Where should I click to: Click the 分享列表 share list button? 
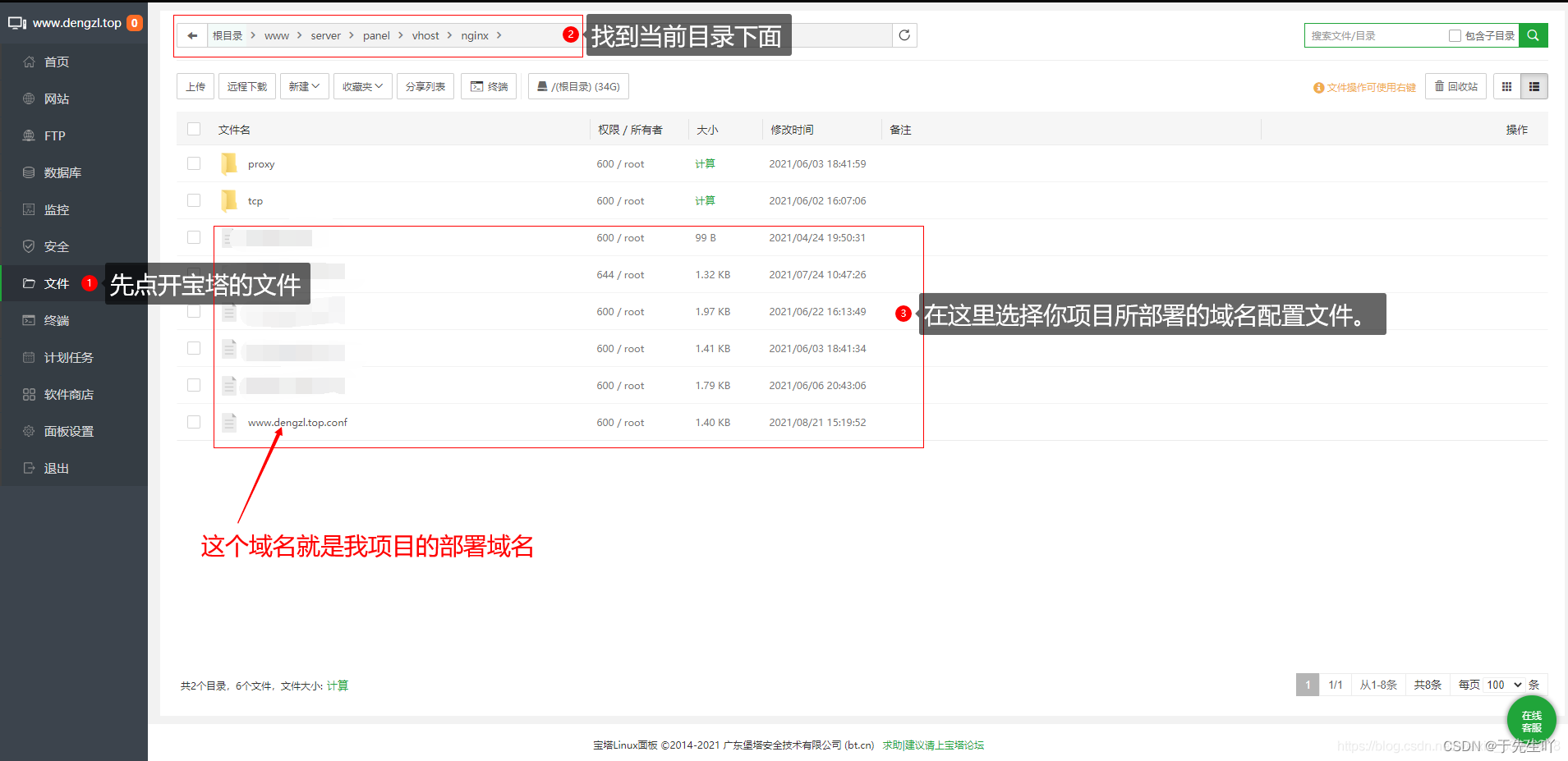click(425, 86)
